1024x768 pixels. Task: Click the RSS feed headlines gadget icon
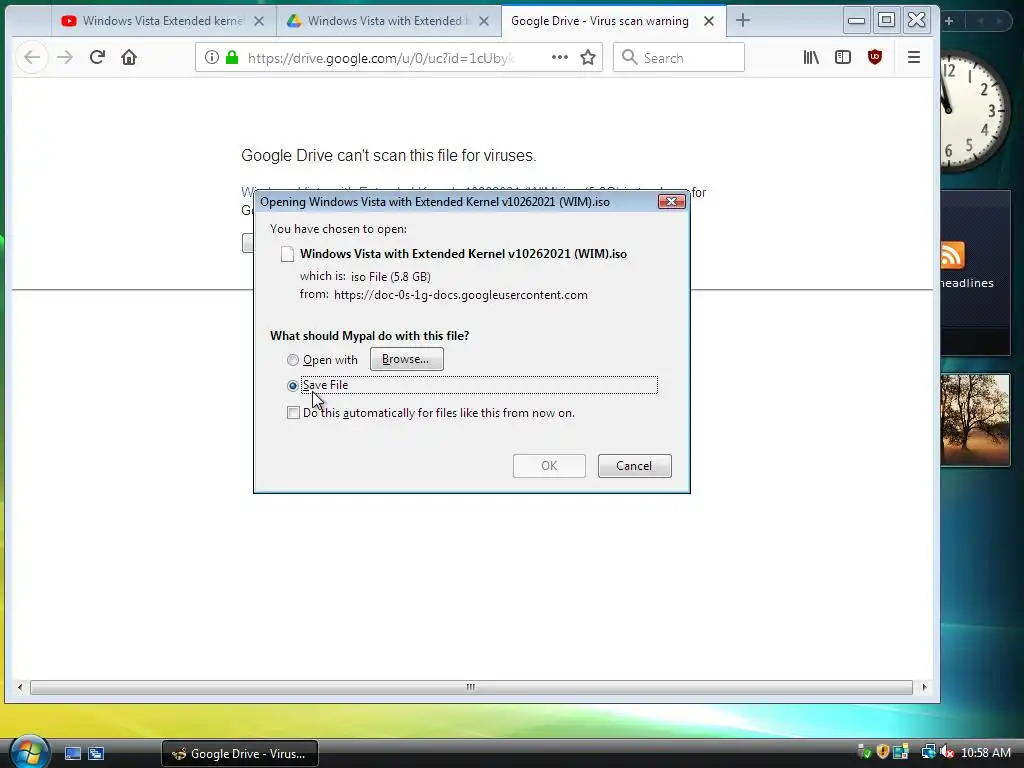(953, 255)
